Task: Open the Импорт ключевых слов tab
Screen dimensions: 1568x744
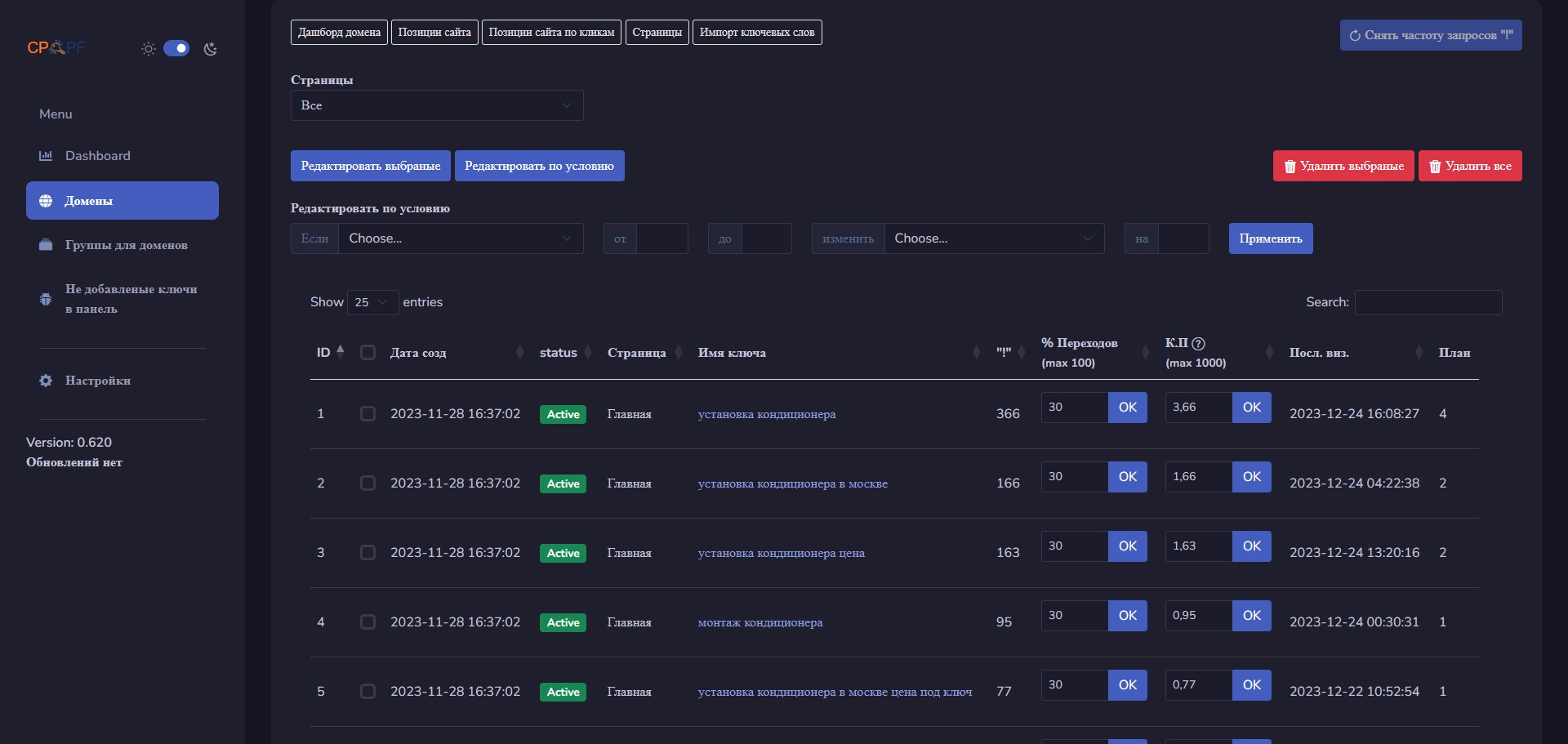Action: pyautogui.click(x=757, y=33)
